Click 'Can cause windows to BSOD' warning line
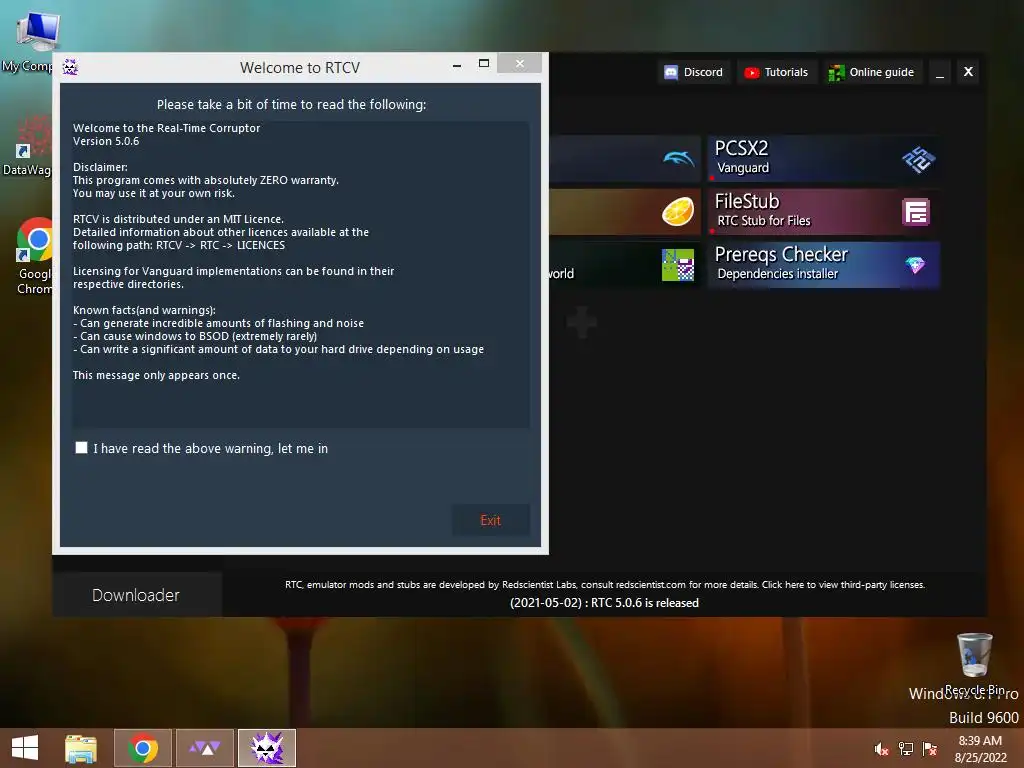Viewport: 1024px width, 768px height. 195,336
